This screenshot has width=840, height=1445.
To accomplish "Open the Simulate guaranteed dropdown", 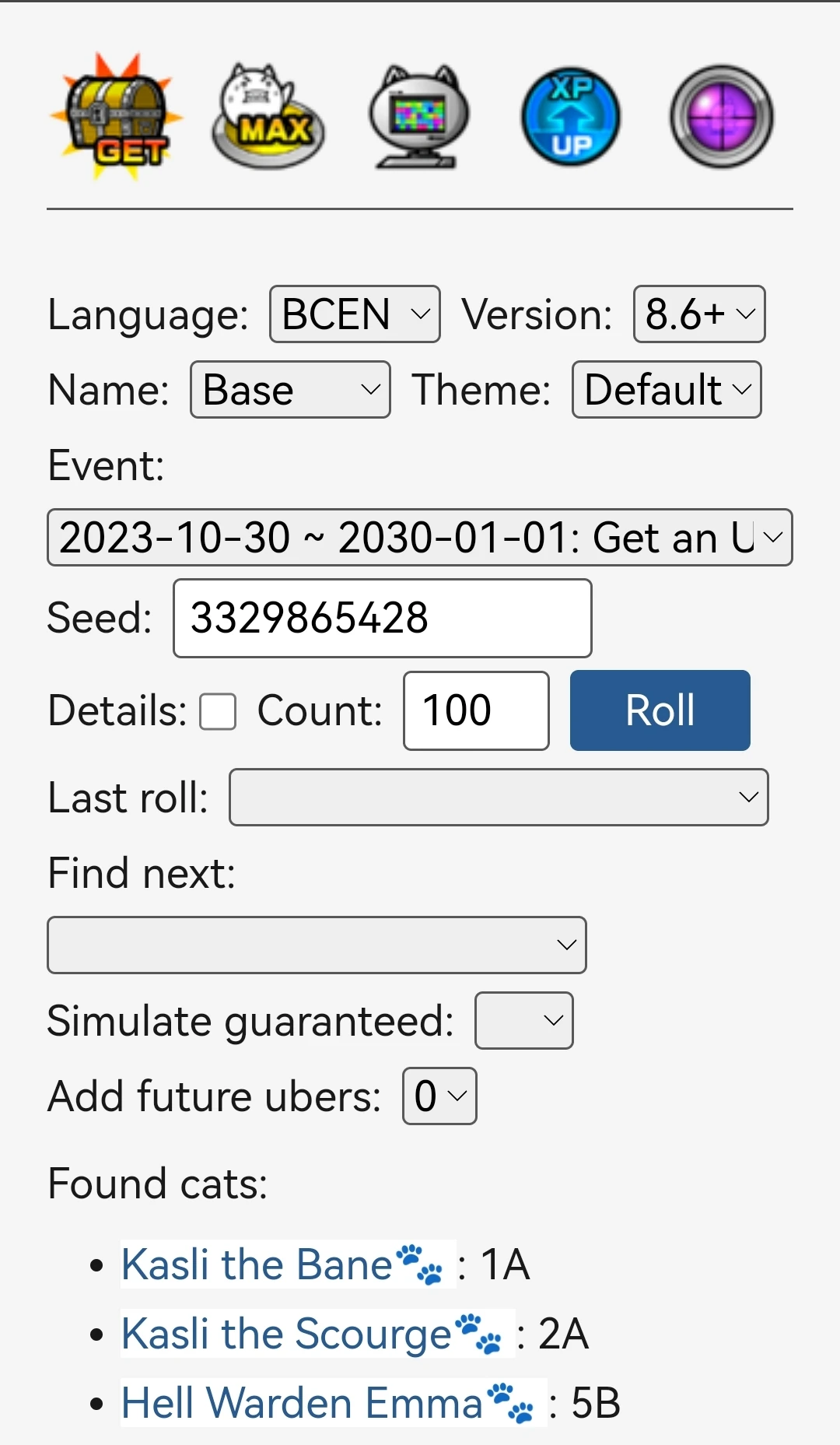I will coord(523,1021).
